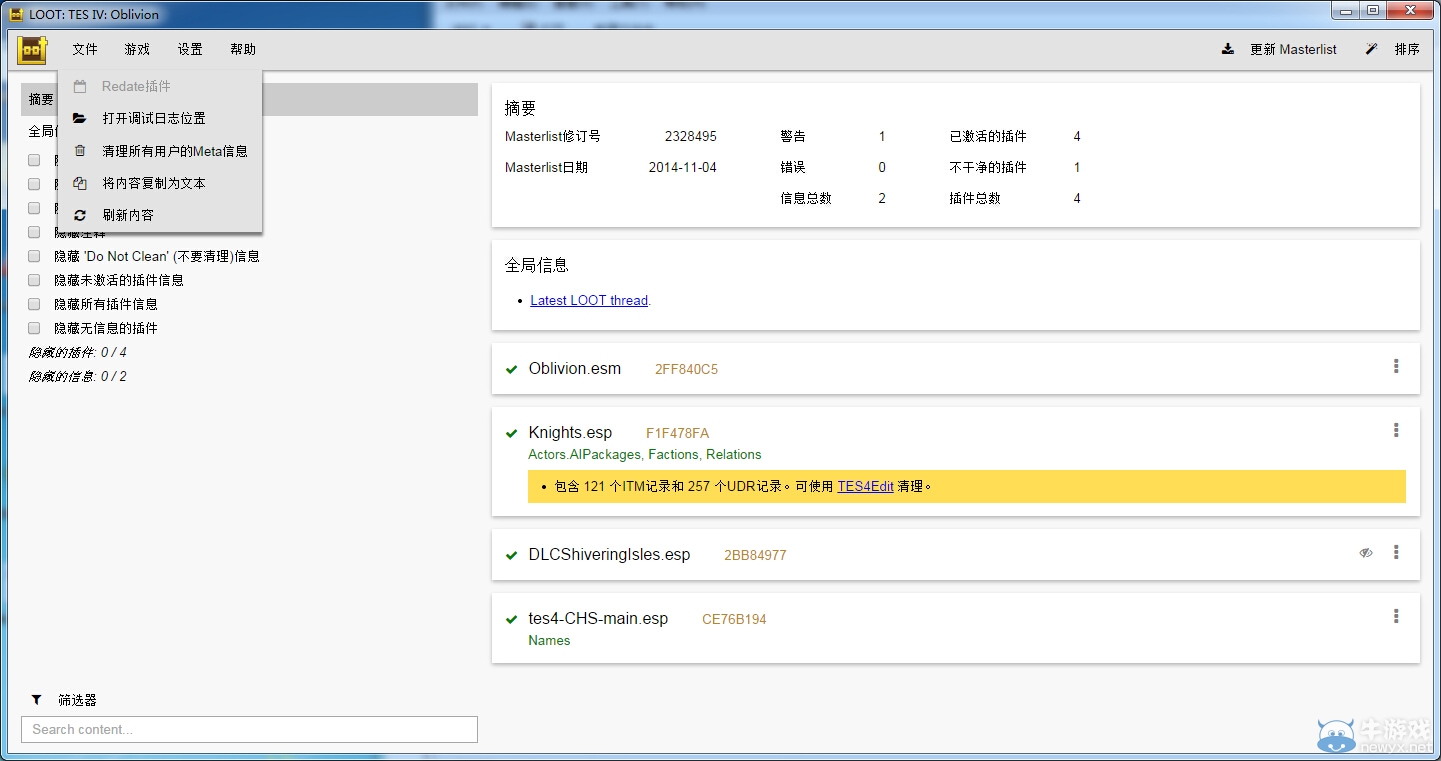Click the green checkmark on tes4-CHS-main.esp
The image size is (1441, 761).
coord(512,620)
